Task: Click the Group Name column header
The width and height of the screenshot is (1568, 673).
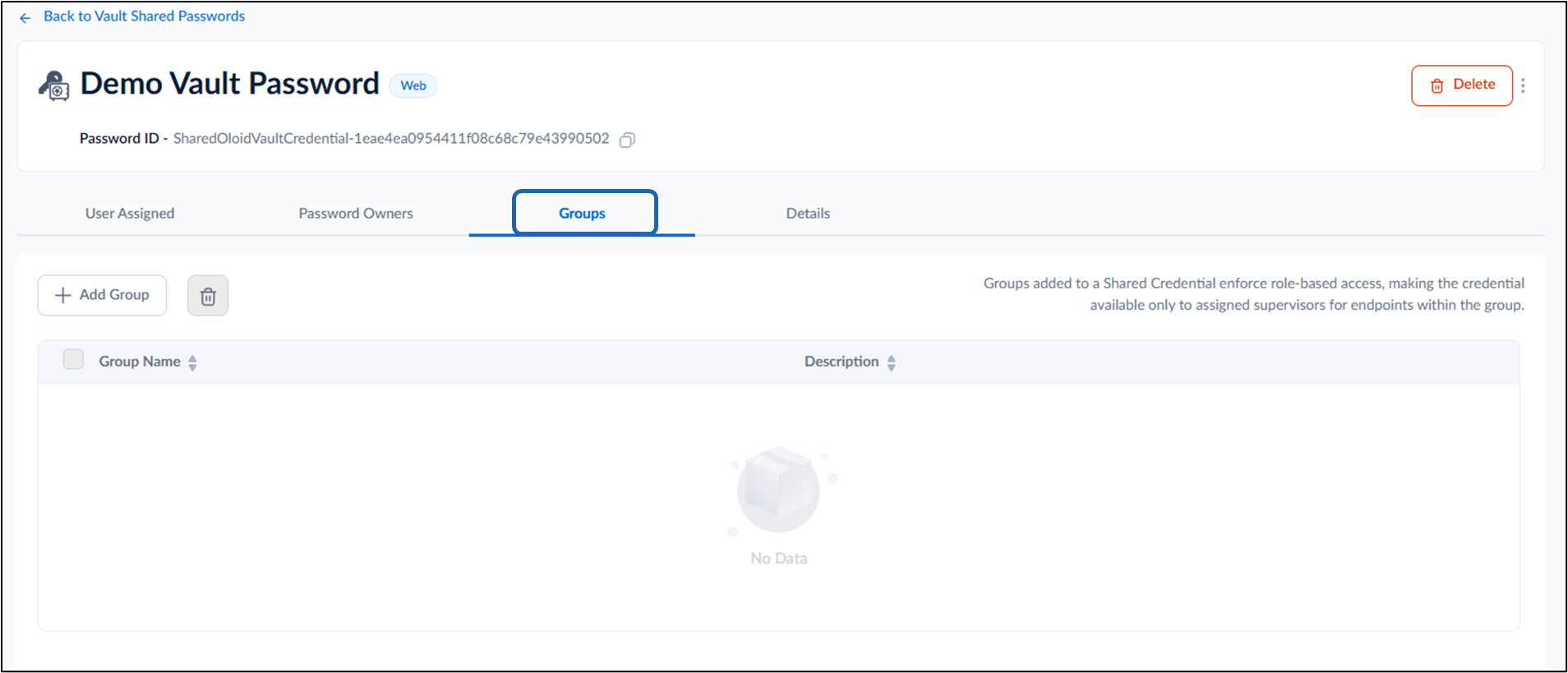Action: [x=140, y=362]
